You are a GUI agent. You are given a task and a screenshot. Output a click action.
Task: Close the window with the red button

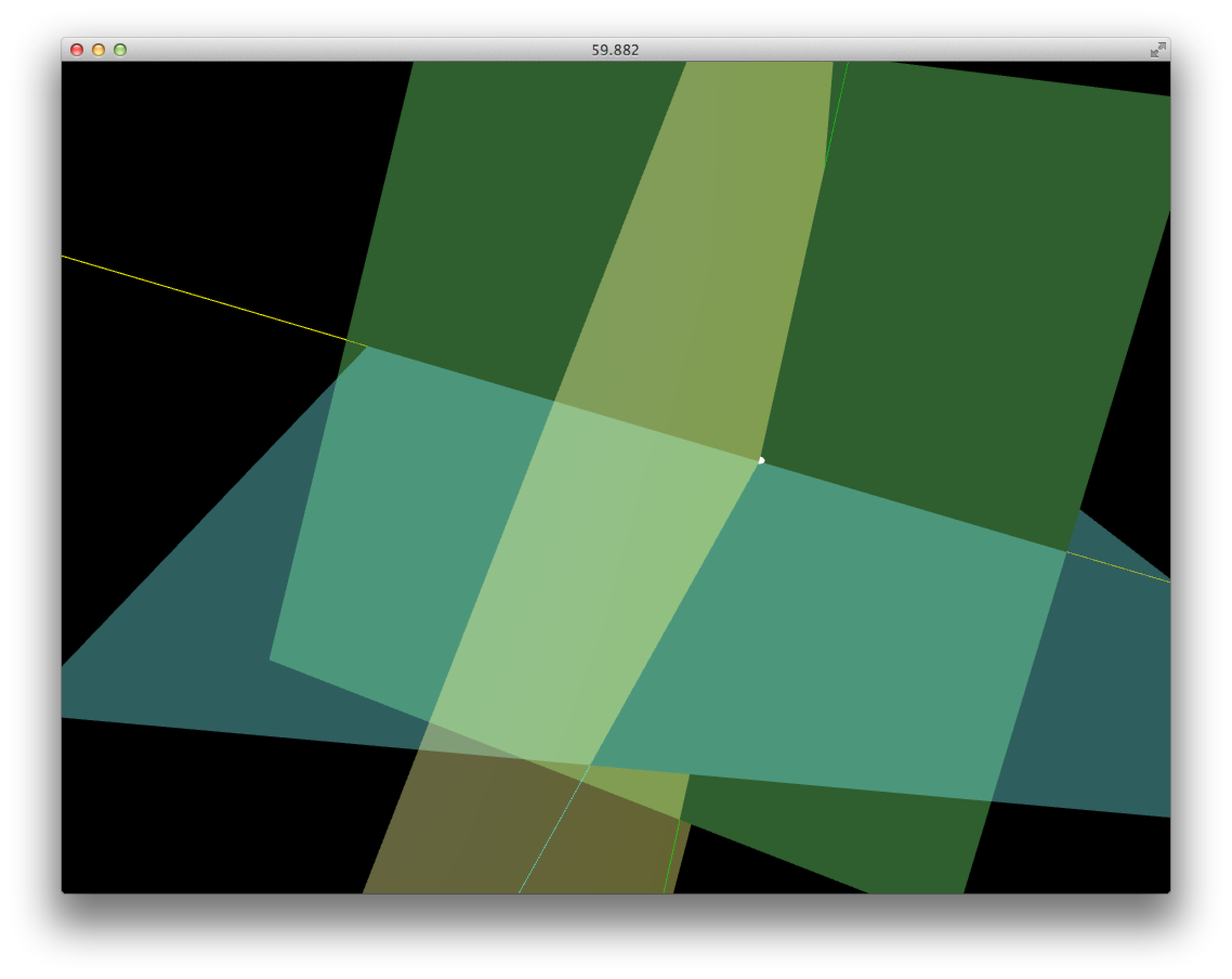(76, 50)
